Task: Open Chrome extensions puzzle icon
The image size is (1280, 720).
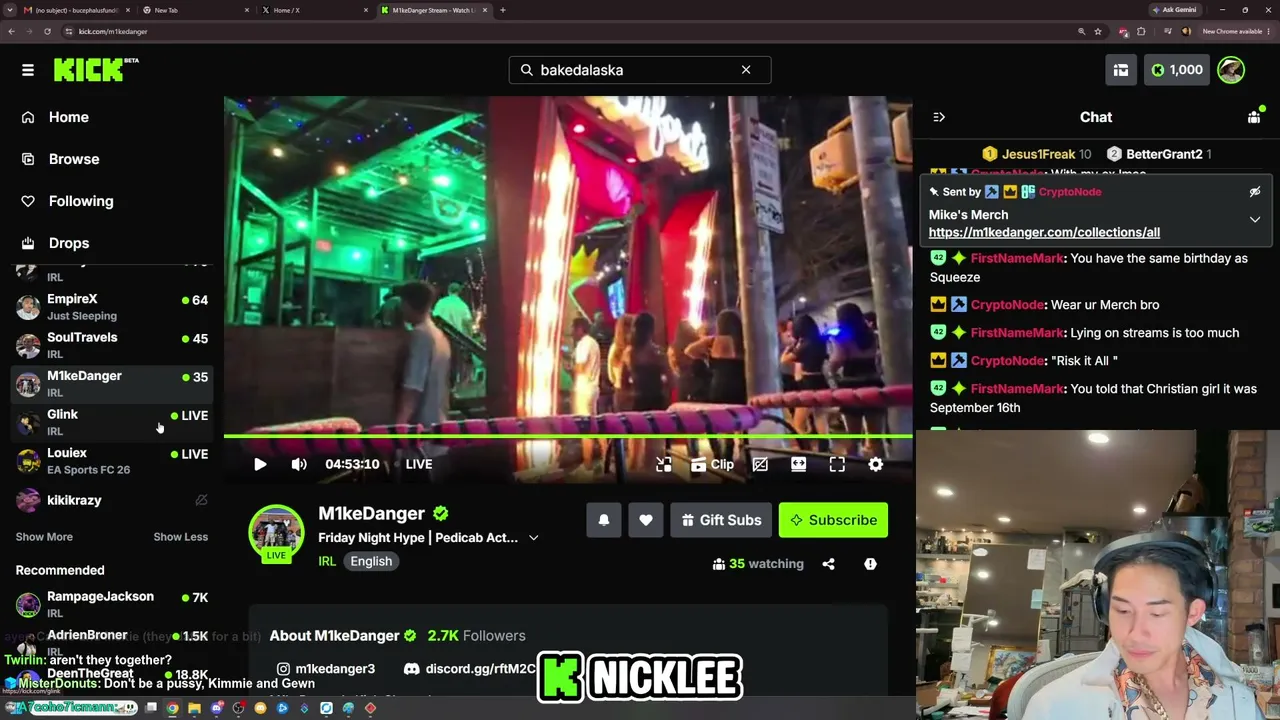Action: tap(1141, 31)
